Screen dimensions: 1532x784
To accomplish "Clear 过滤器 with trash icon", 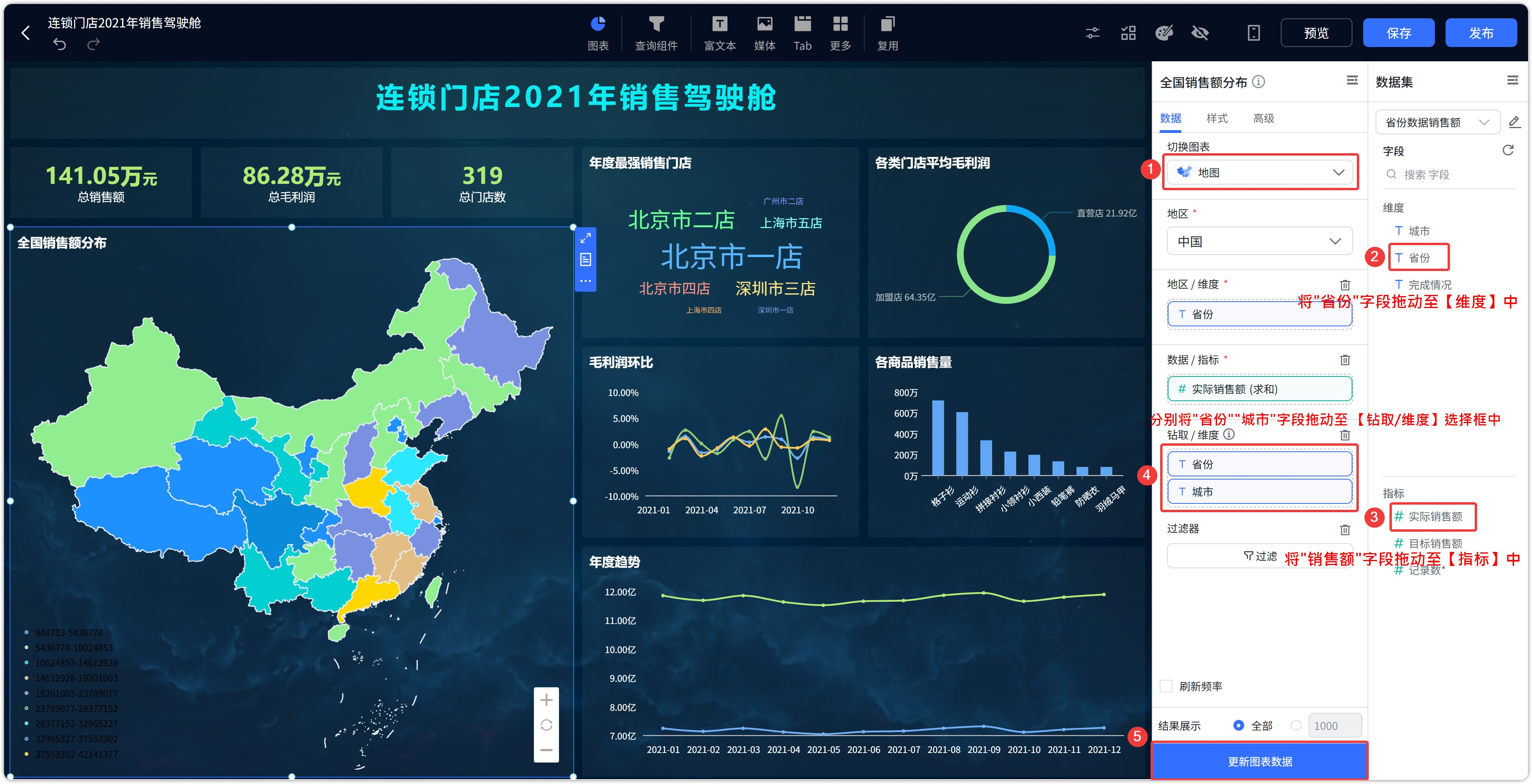I will pos(1344,529).
